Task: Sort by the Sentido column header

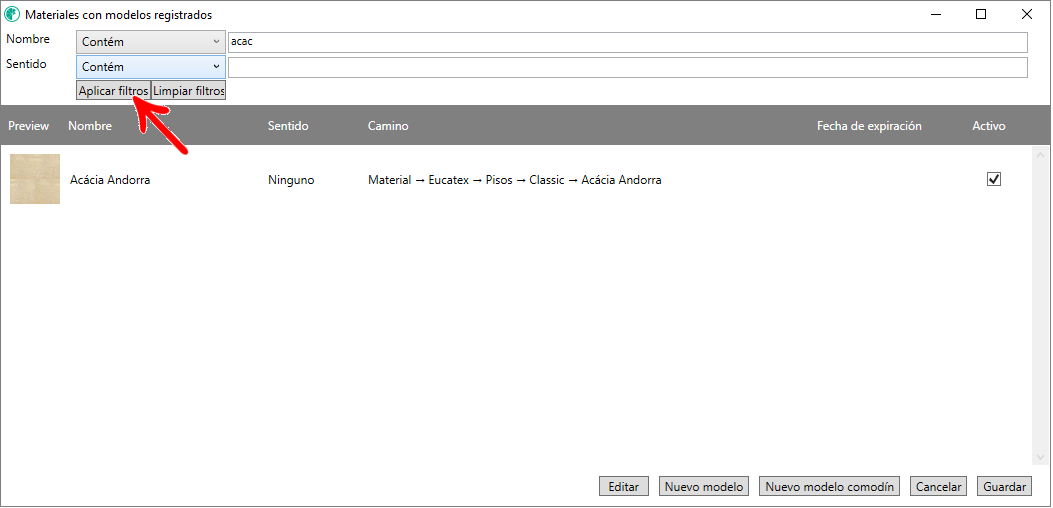Action: coord(288,126)
